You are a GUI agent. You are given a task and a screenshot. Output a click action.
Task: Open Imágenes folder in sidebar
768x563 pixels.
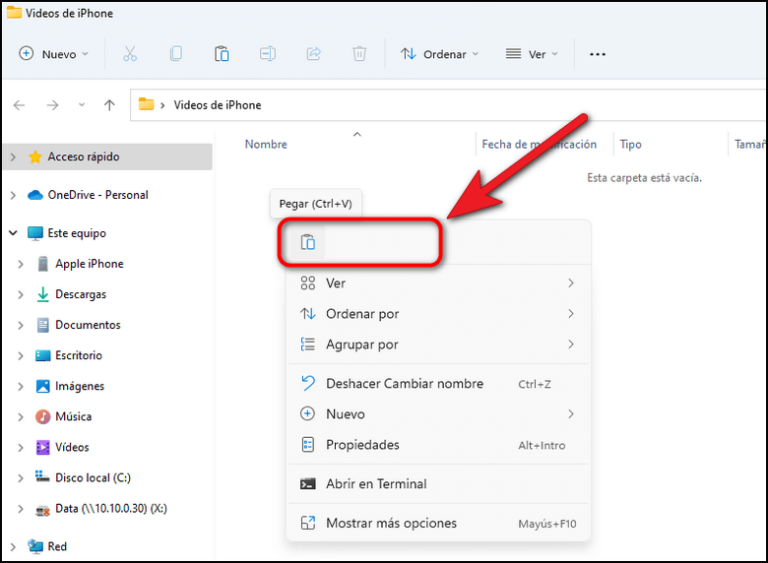click(x=79, y=386)
